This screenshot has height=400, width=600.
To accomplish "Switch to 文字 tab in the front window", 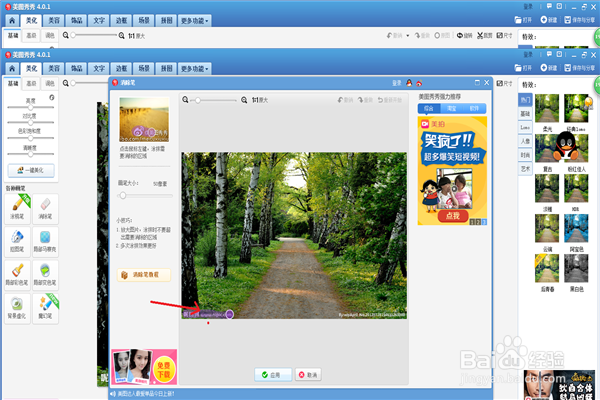I will pyautogui.click(x=99, y=69).
